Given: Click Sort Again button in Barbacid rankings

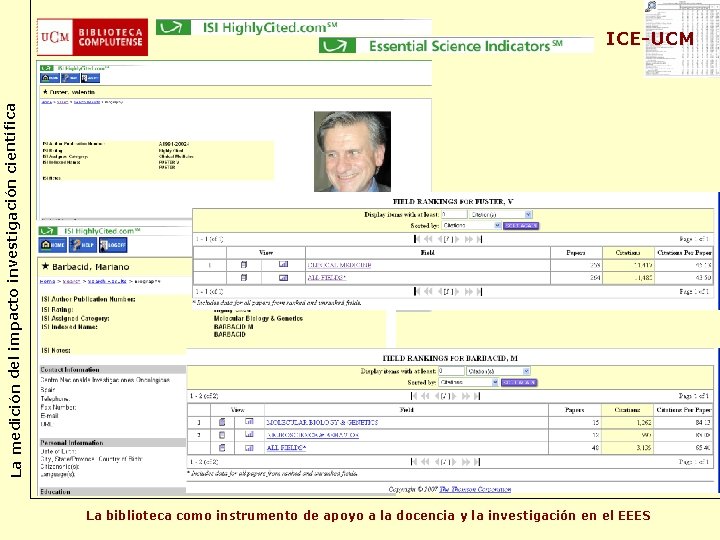Looking at the screenshot, I should click(519, 382).
